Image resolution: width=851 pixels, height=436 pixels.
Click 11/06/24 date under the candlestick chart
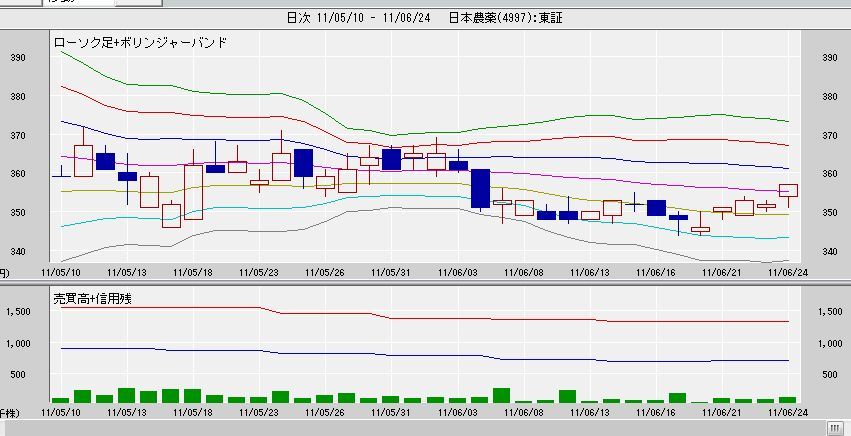[788, 273]
